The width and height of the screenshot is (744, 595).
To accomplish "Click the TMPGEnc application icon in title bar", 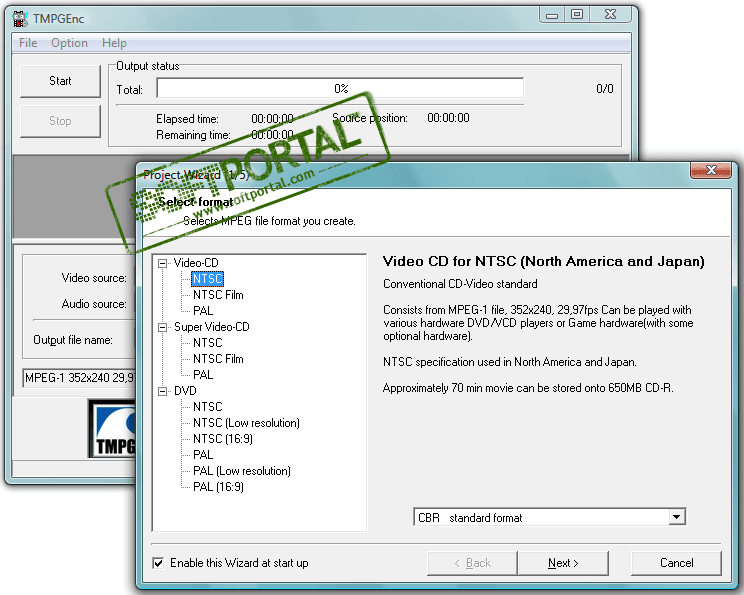I will point(20,19).
